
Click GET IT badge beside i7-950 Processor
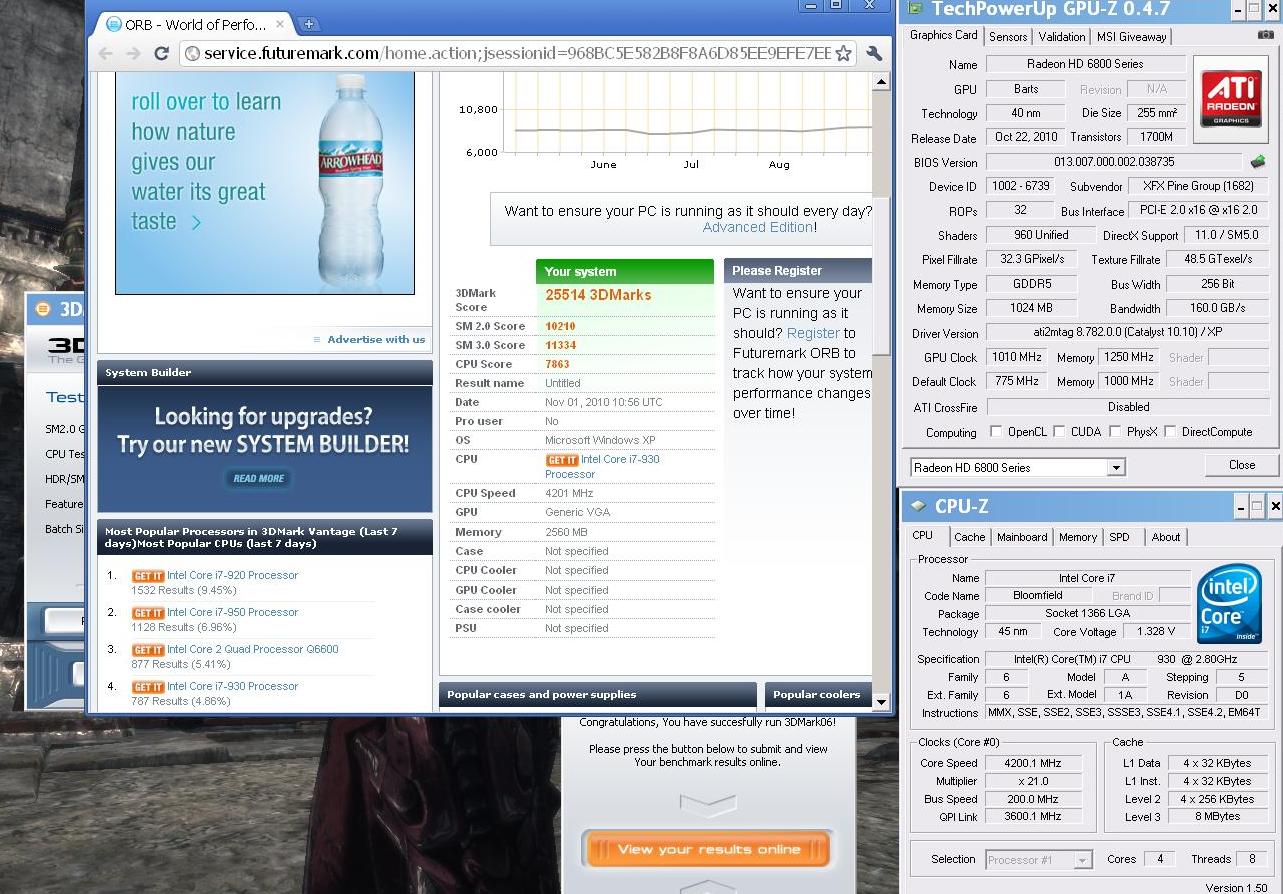pyautogui.click(x=147, y=613)
